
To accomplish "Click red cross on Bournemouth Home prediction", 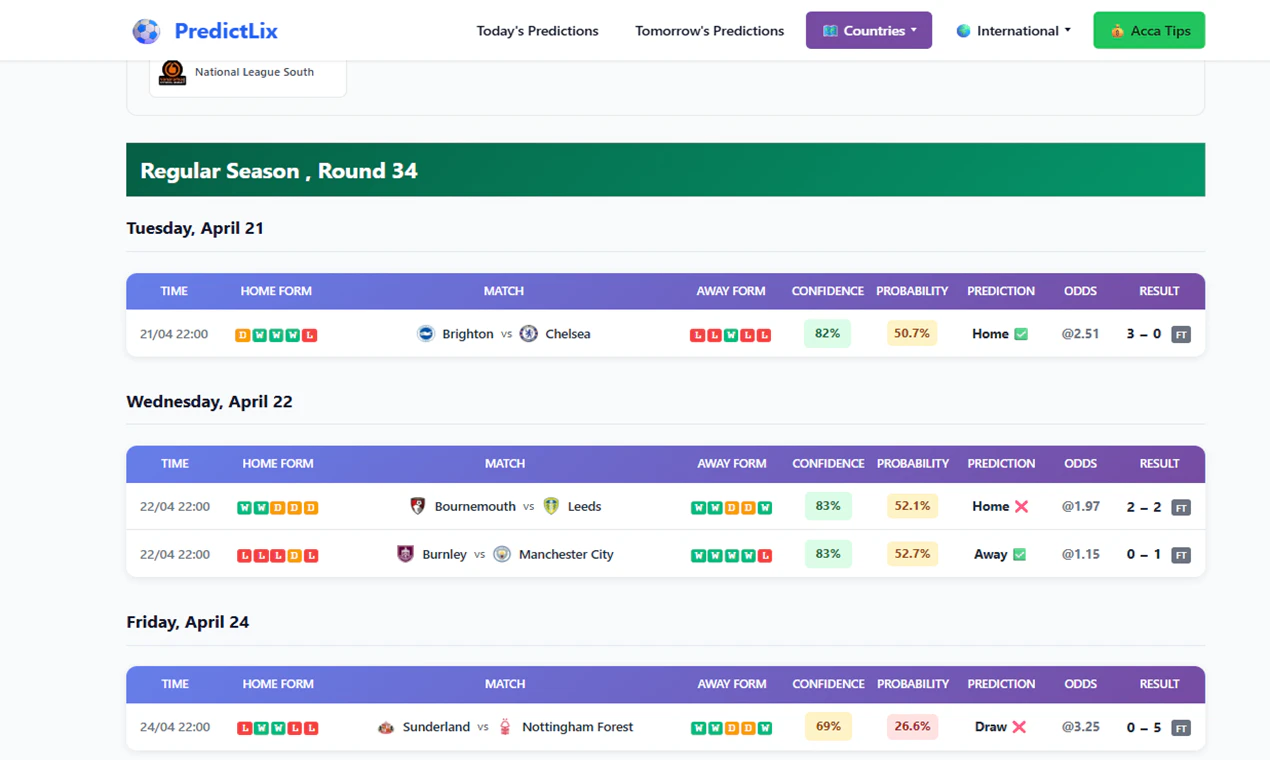I will (1021, 506).
